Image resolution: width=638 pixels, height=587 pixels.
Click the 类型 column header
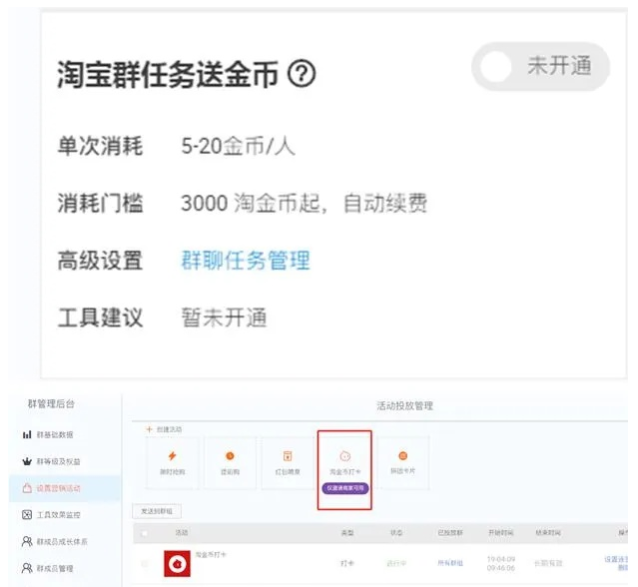(347, 532)
